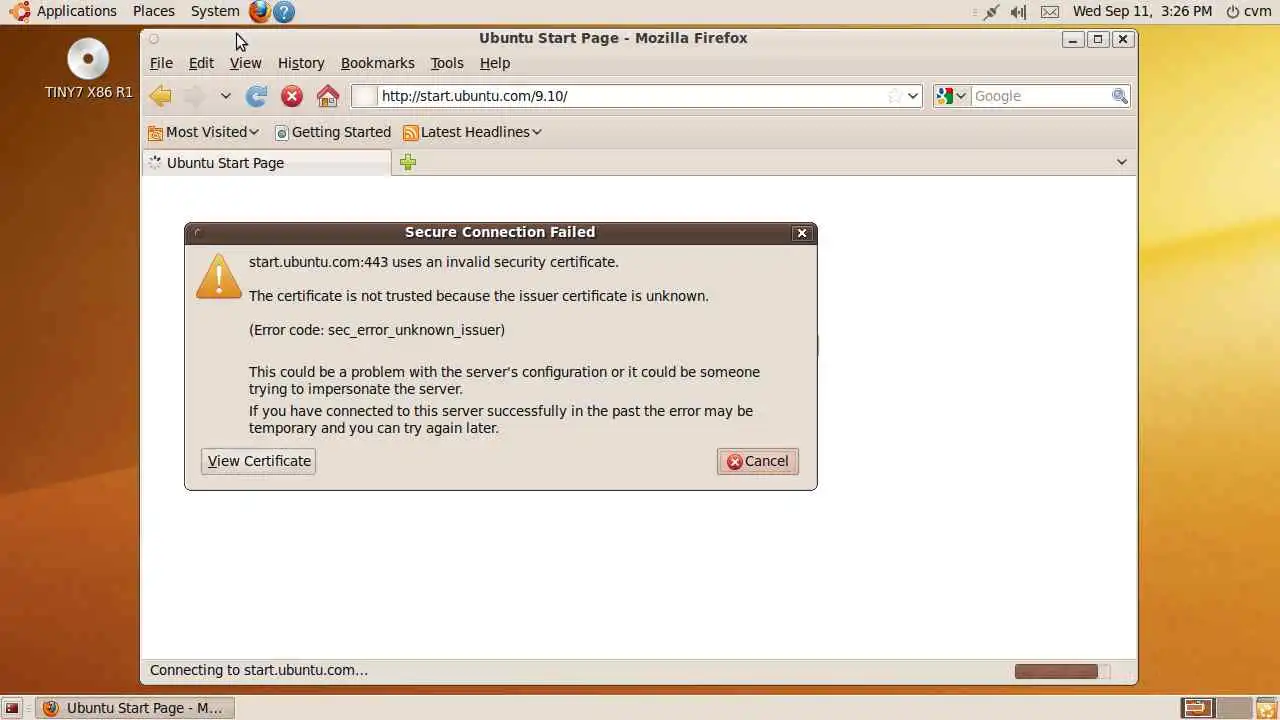The height and width of the screenshot is (720, 1280).
Task: Open the History menu
Action: 301,63
